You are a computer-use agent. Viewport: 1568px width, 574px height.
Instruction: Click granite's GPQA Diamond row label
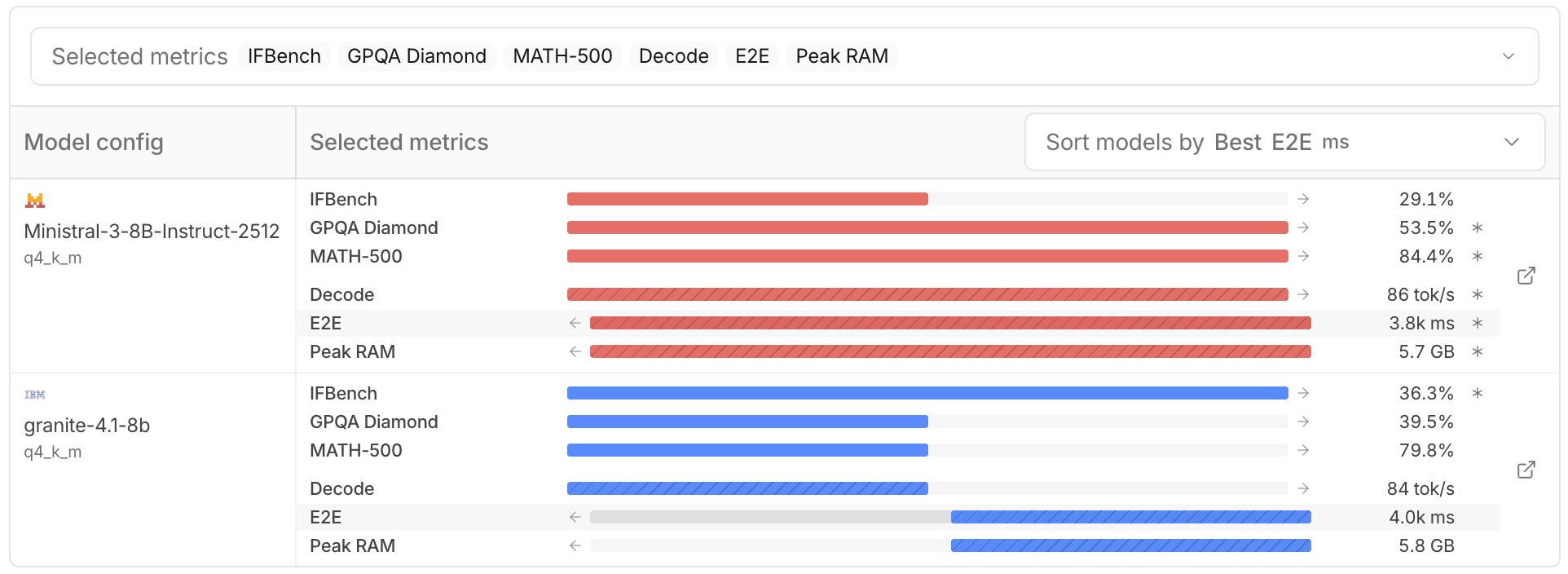point(374,422)
